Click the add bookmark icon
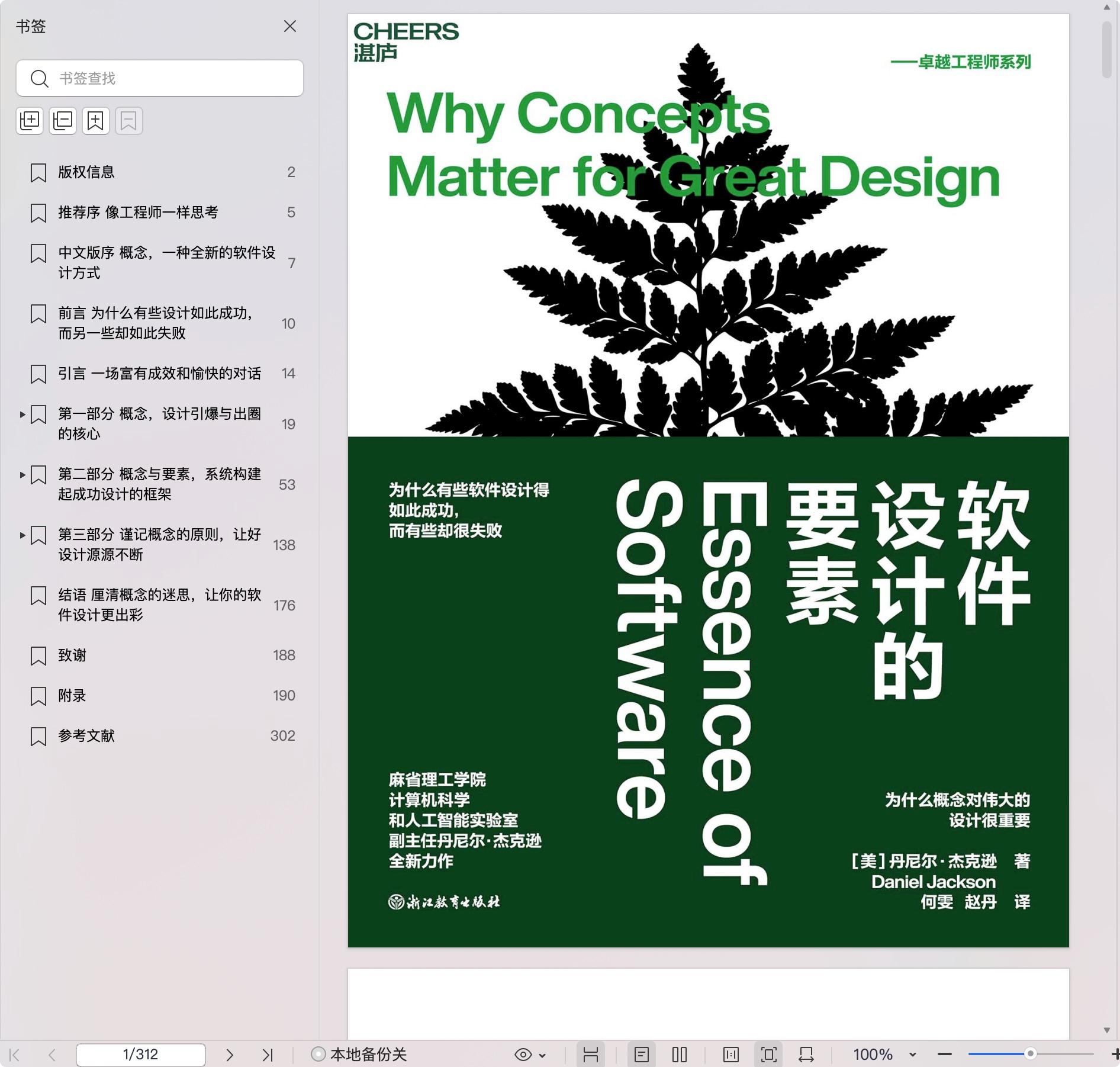This screenshot has height=1067, width=1120. tap(96, 121)
